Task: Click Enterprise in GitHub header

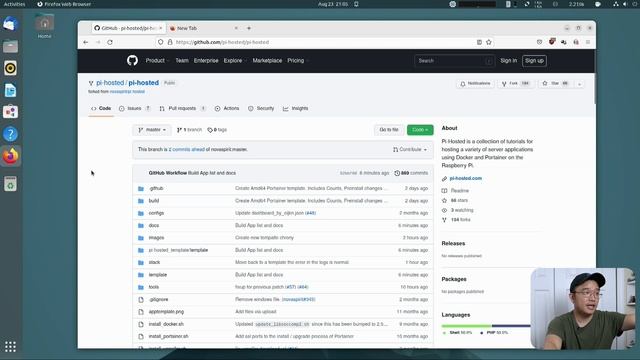Action: 206,60
